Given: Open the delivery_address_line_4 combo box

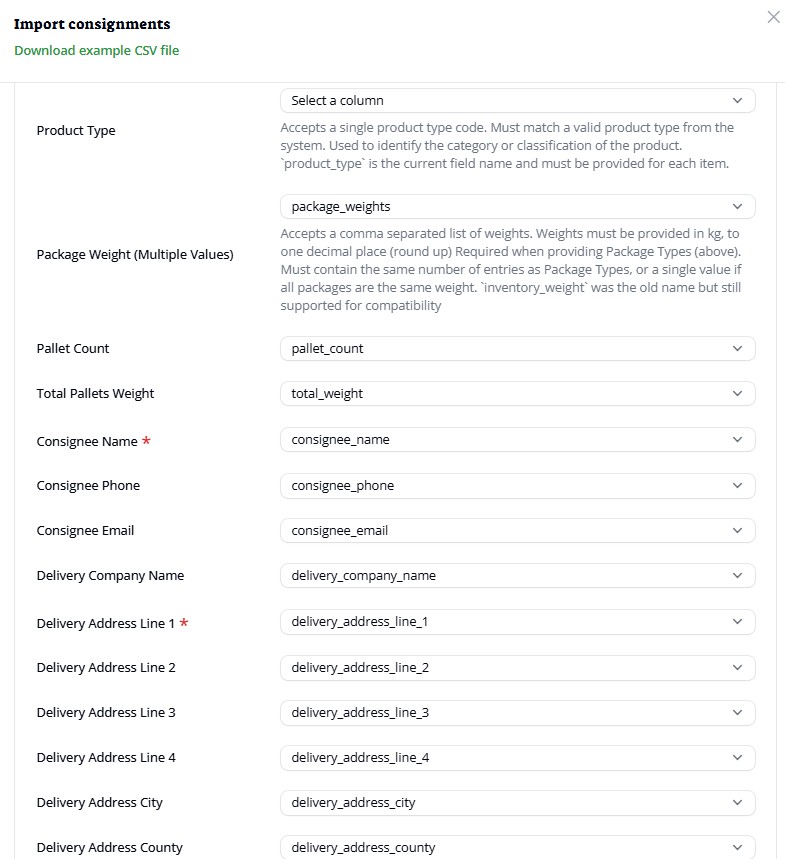Looking at the screenshot, I should tap(517, 758).
